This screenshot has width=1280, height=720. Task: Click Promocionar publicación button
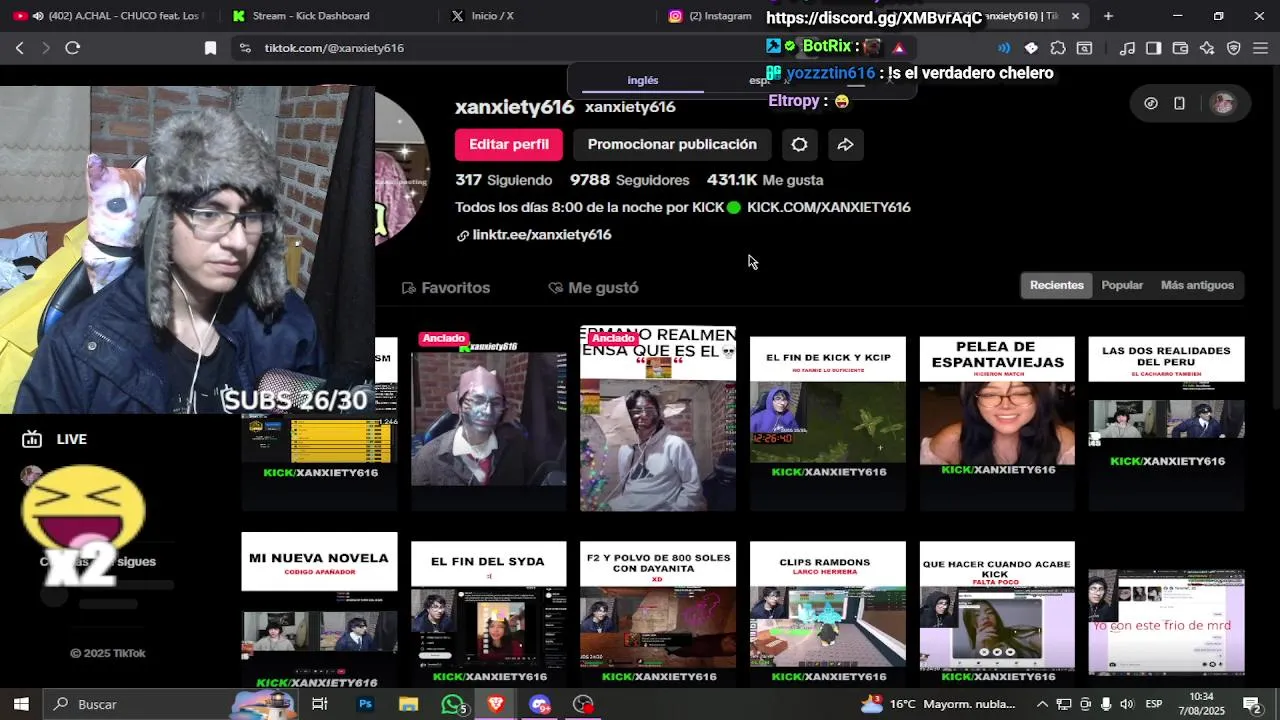pos(672,144)
